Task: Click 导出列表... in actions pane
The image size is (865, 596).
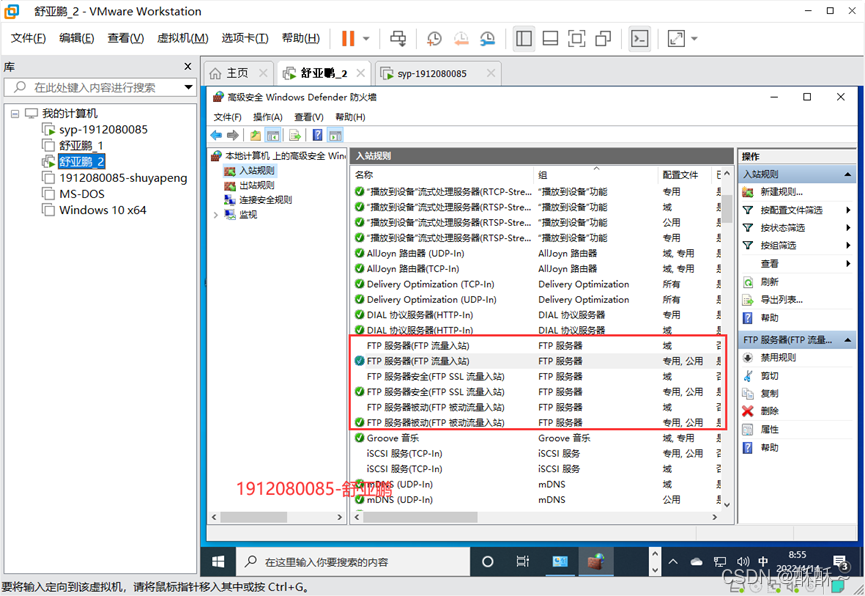Action: (781, 300)
